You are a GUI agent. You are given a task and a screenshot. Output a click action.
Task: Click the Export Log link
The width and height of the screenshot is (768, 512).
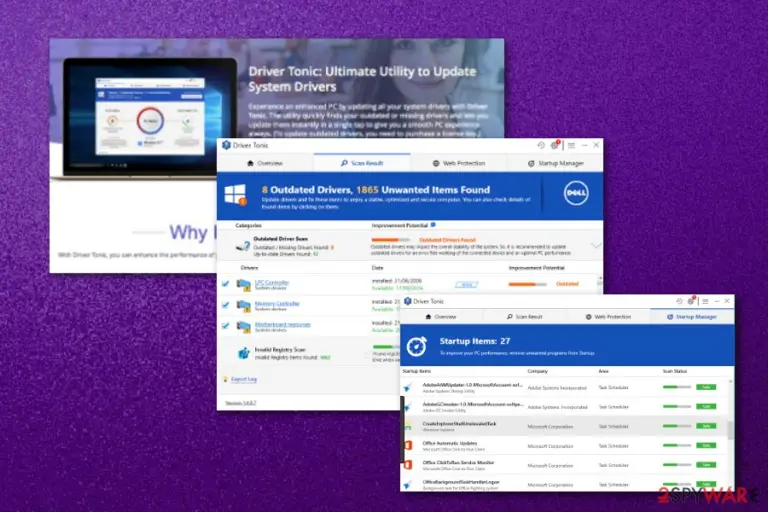click(x=243, y=379)
